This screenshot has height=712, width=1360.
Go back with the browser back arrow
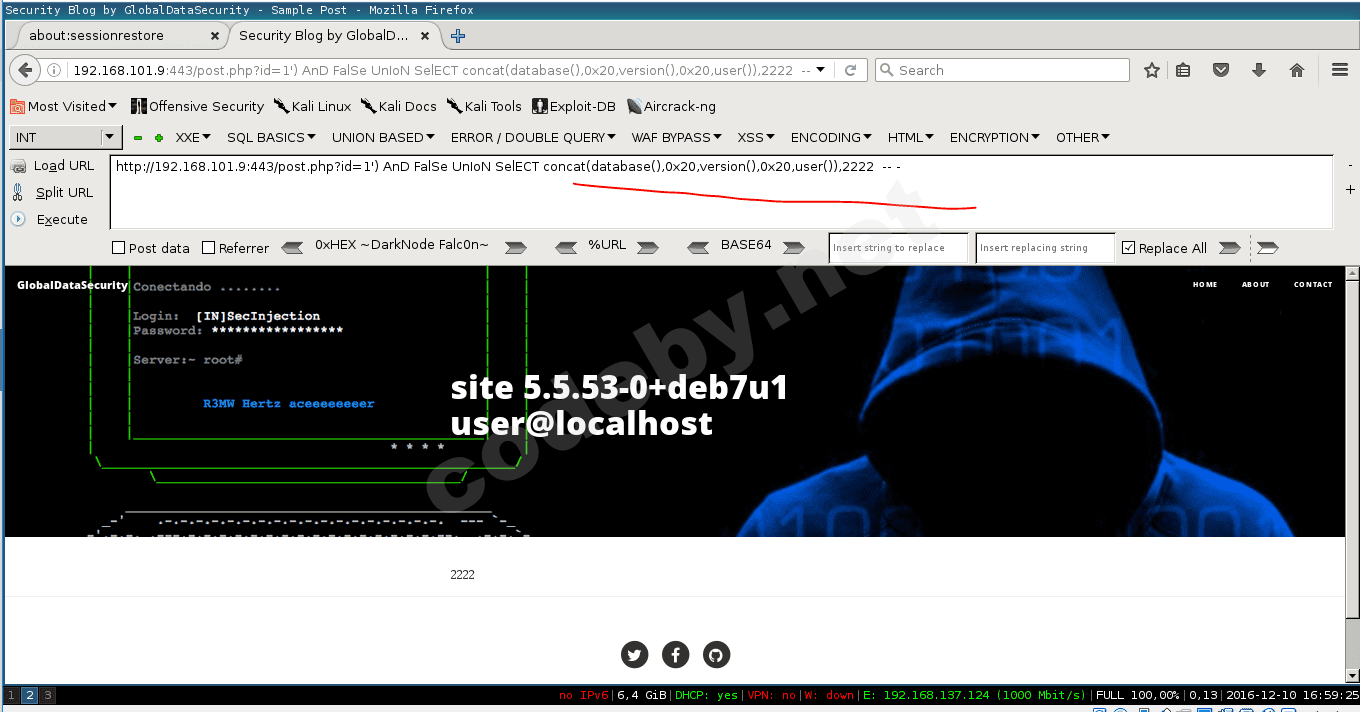pyautogui.click(x=25, y=71)
